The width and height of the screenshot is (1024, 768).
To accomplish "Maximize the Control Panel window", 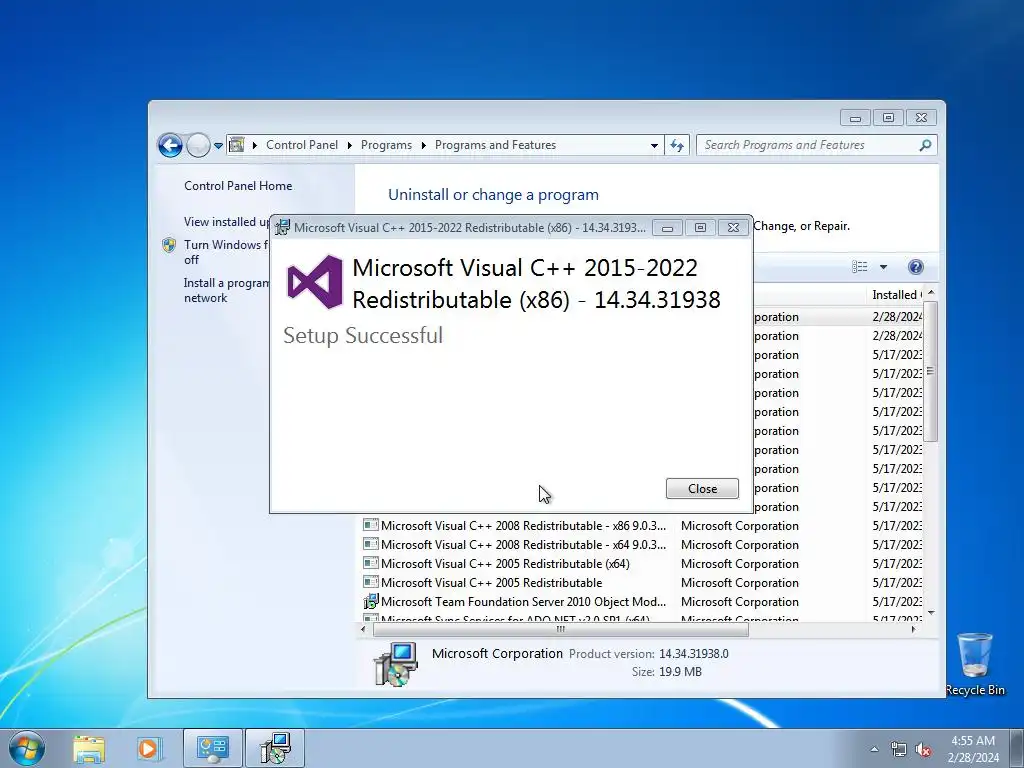I will (888, 118).
